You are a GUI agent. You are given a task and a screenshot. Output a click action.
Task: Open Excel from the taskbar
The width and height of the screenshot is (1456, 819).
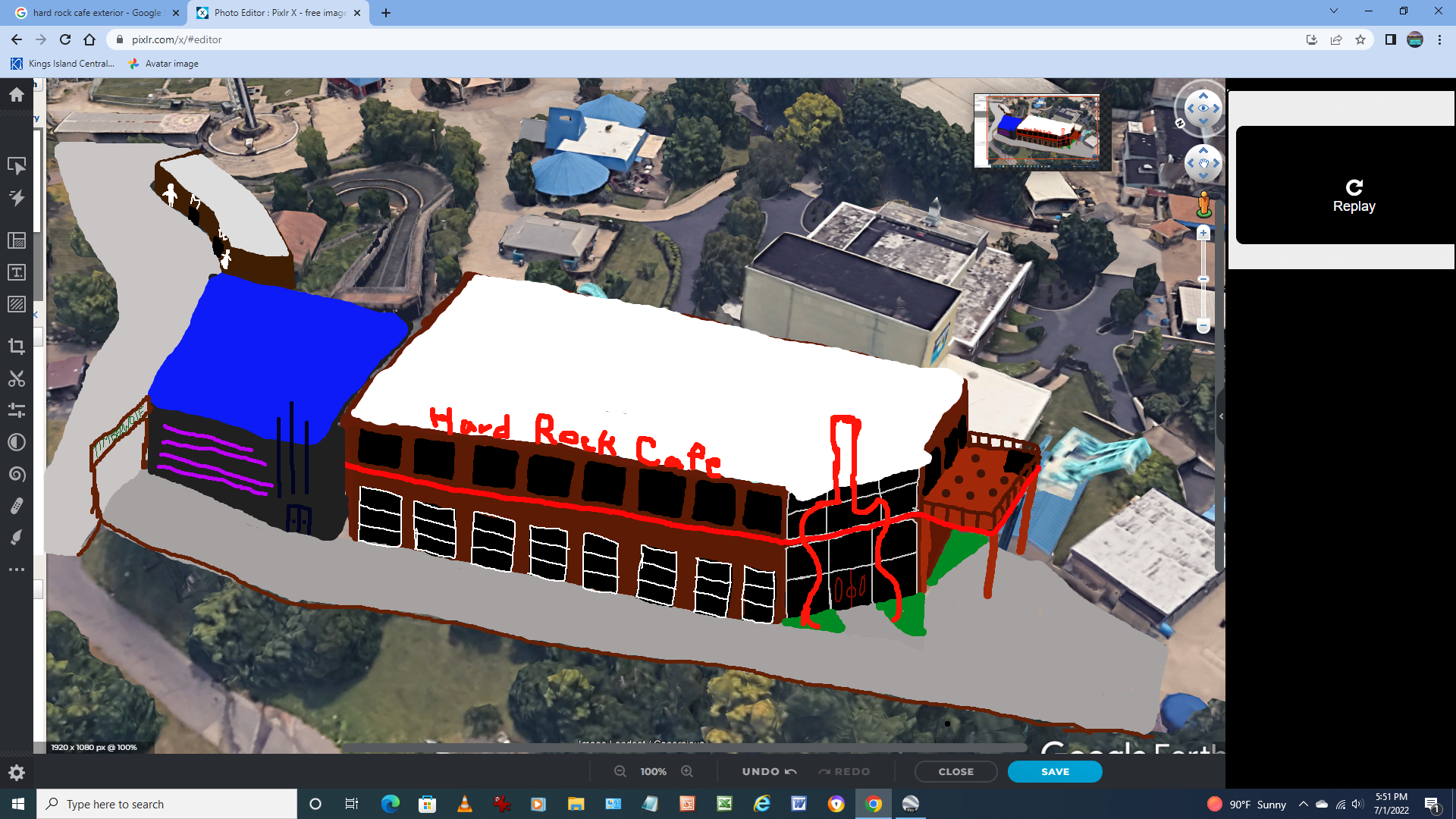tap(725, 804)
